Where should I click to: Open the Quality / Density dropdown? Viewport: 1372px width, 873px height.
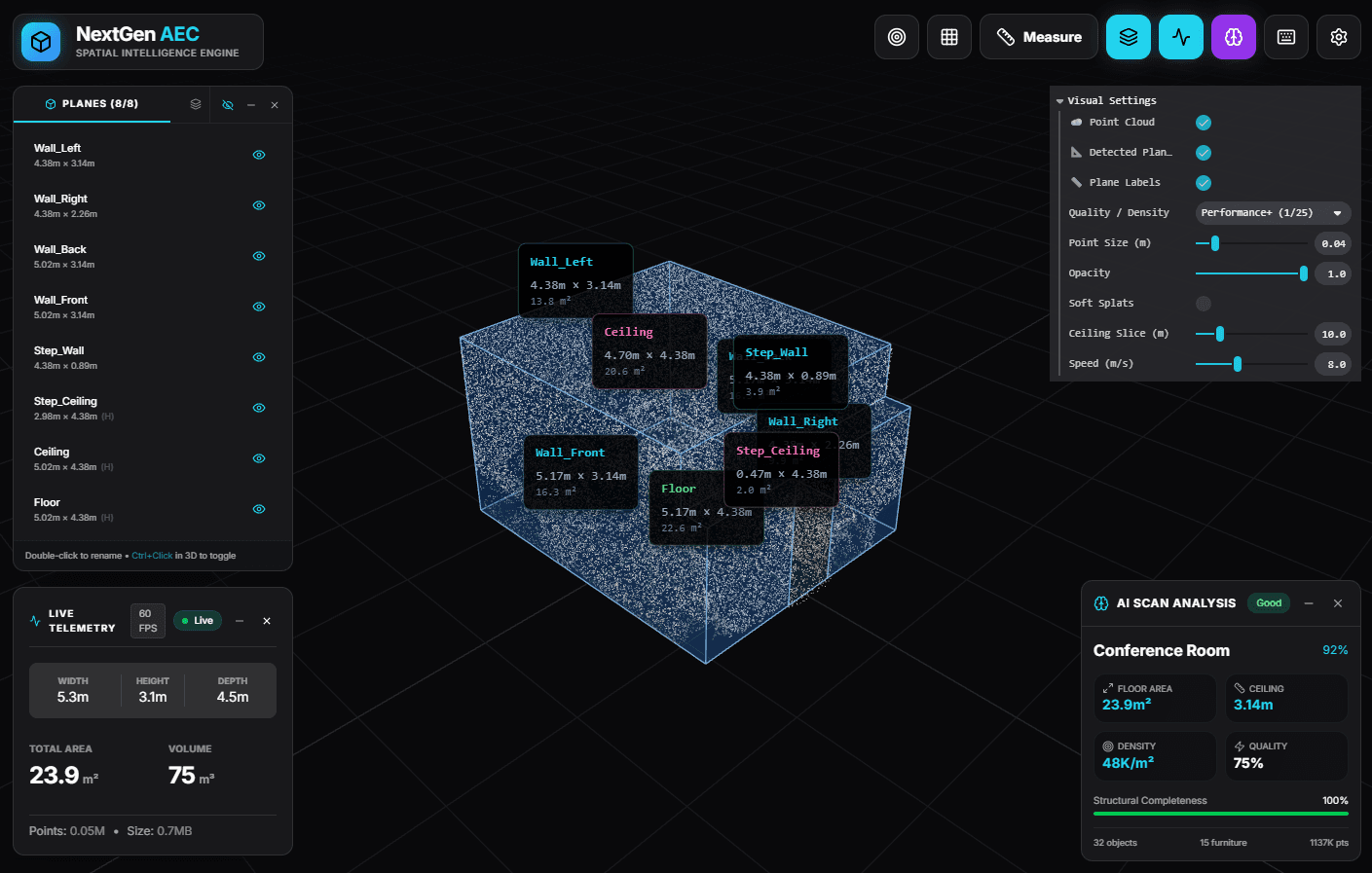tap(1272, 213)
